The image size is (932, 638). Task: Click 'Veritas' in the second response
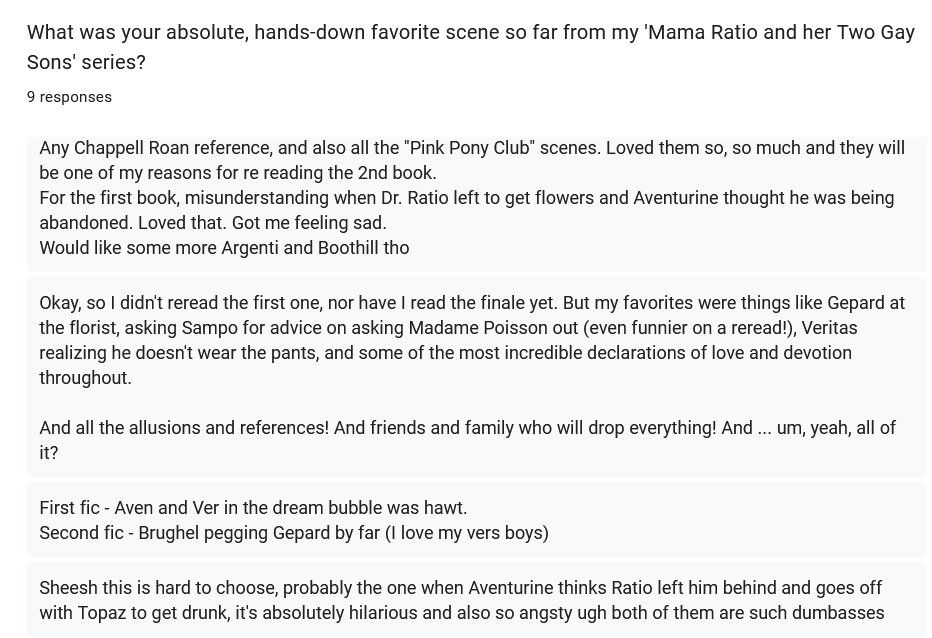coord(829,328)
